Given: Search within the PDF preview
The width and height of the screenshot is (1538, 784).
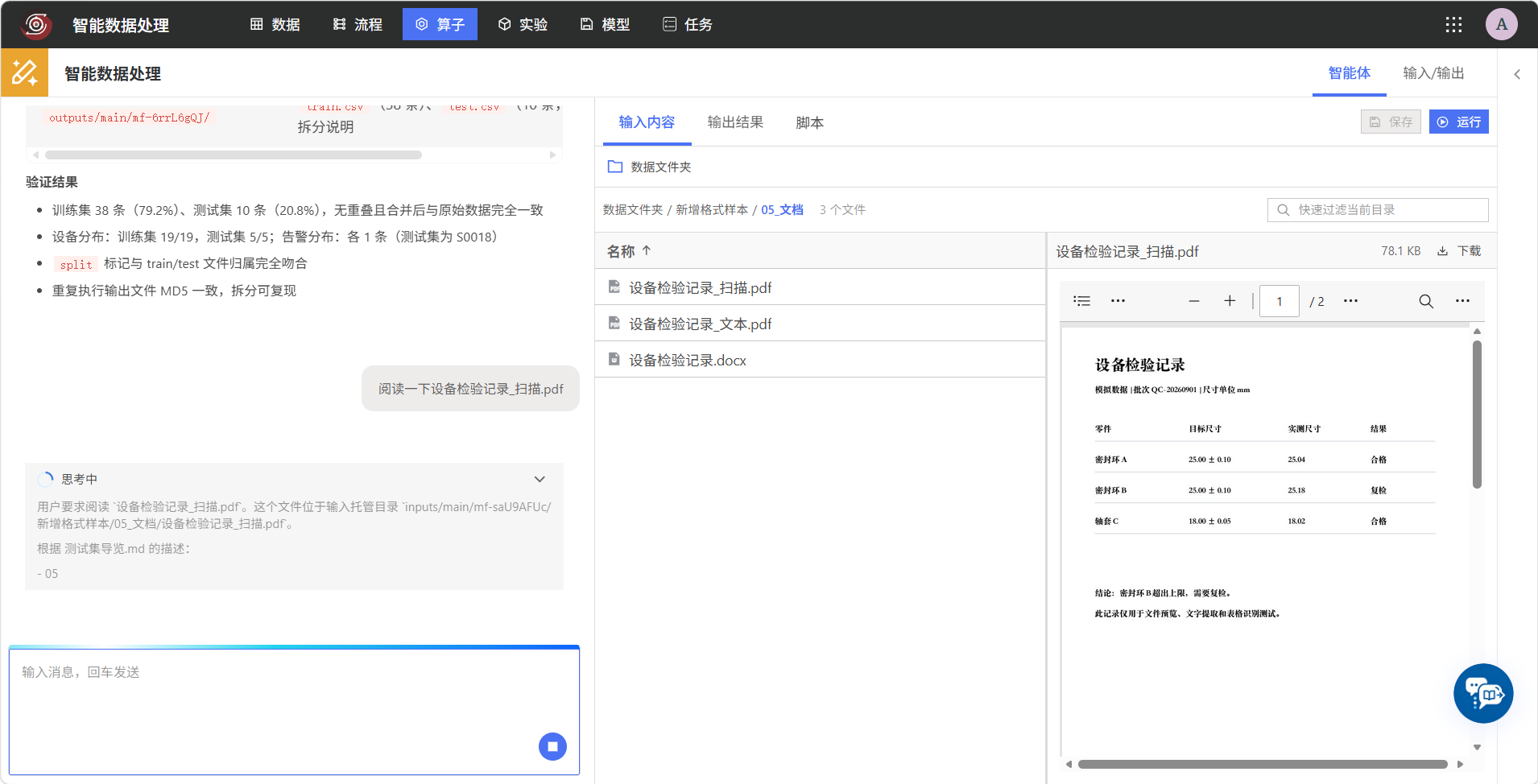Looking at the screenshot, I should pyautogui.click(x=1425, y=301).
